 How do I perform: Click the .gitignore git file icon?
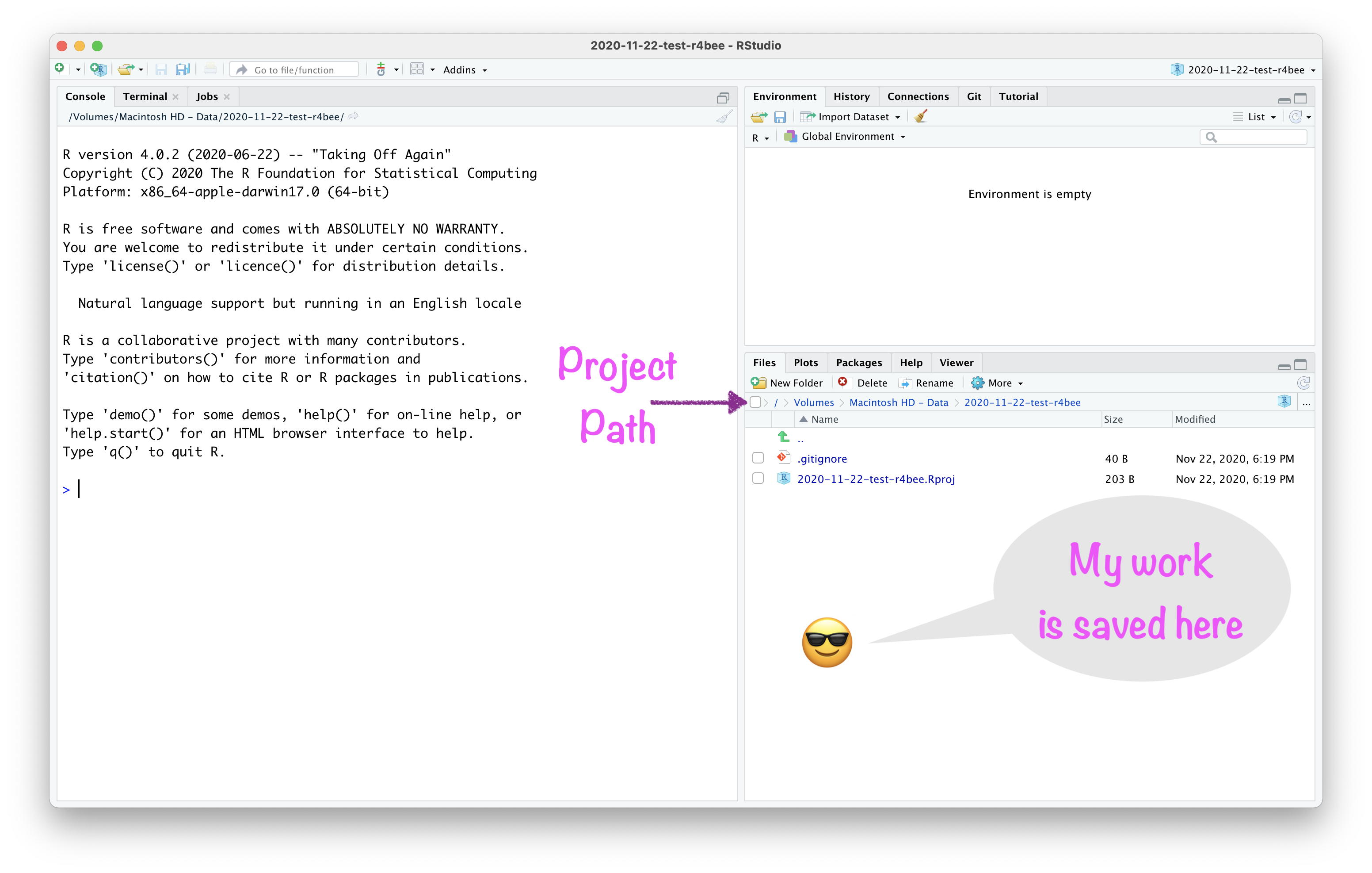783,457
